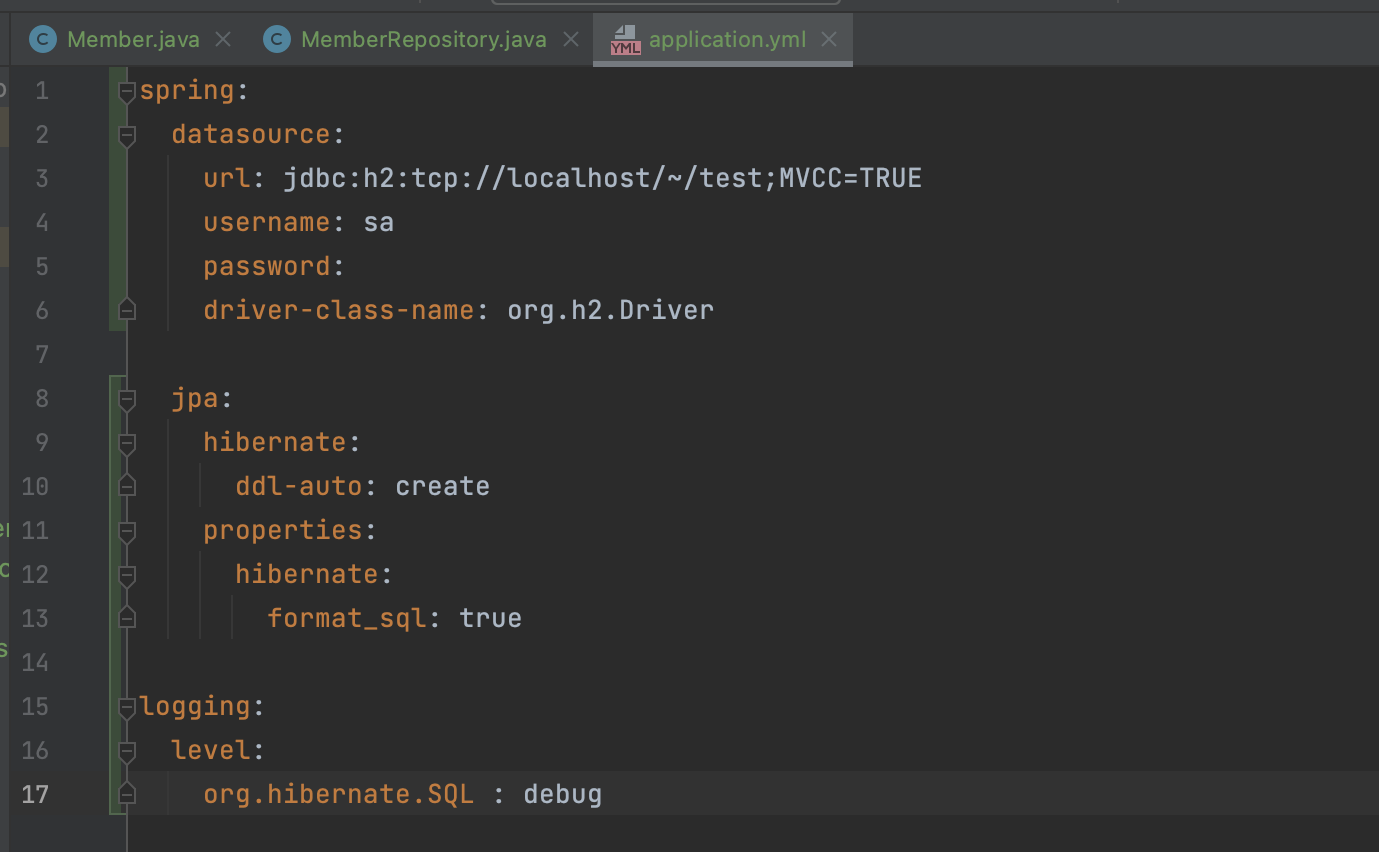The width and height of the screenshot is (1379, 852).
Task: Click the 'spring' key
Action: pyautogui.click(x=187, y=91)
